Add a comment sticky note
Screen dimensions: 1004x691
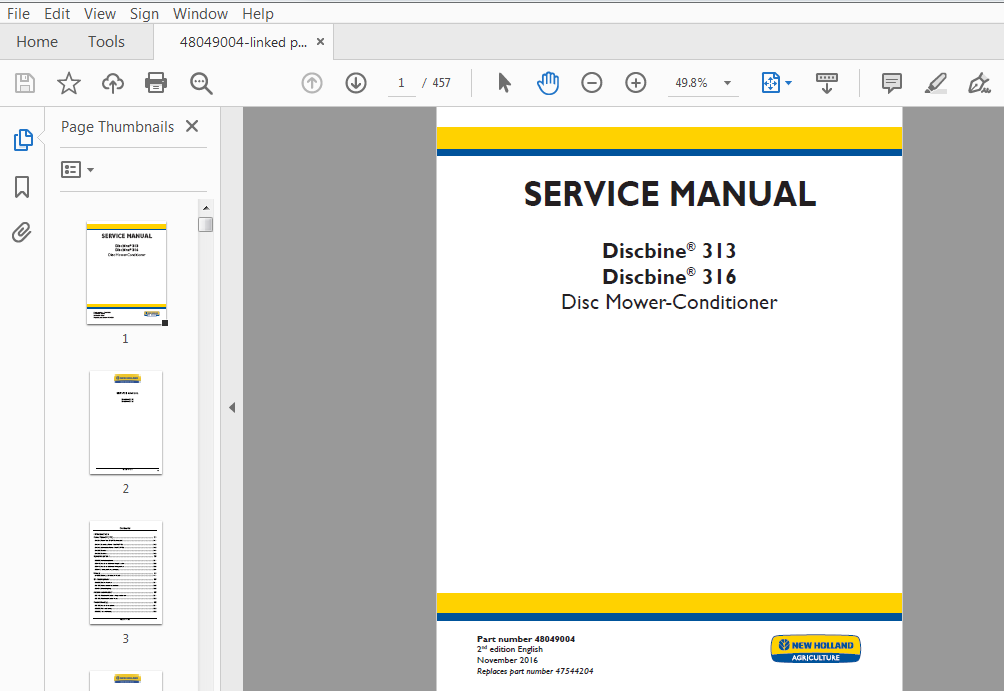[x=891, y=83]
